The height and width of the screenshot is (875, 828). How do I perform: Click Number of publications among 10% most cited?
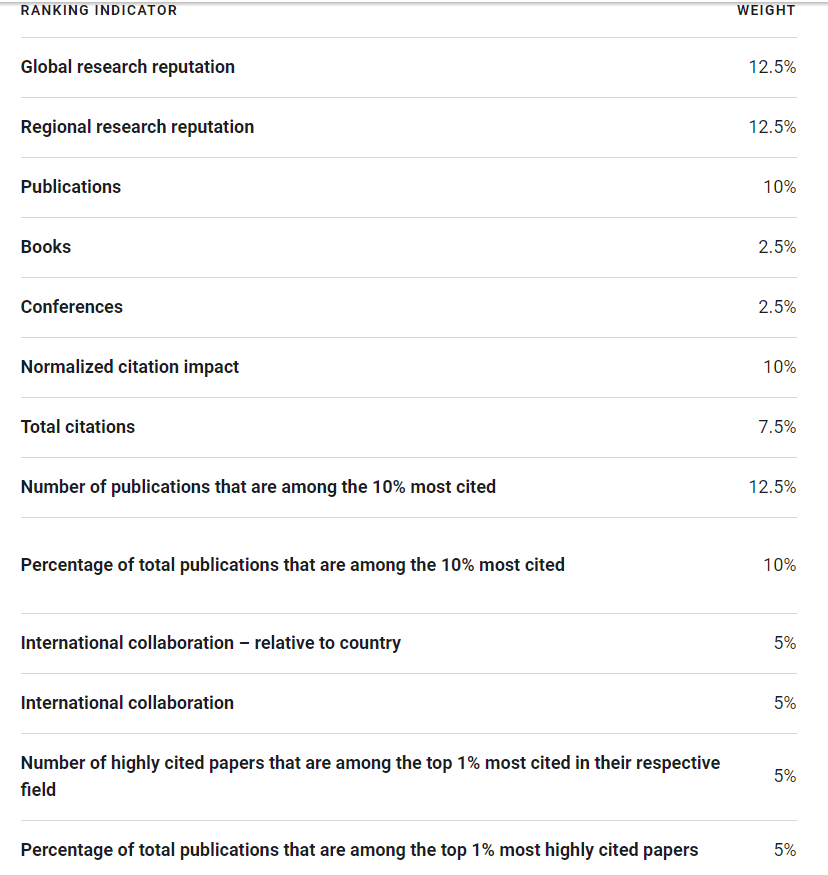258,487
